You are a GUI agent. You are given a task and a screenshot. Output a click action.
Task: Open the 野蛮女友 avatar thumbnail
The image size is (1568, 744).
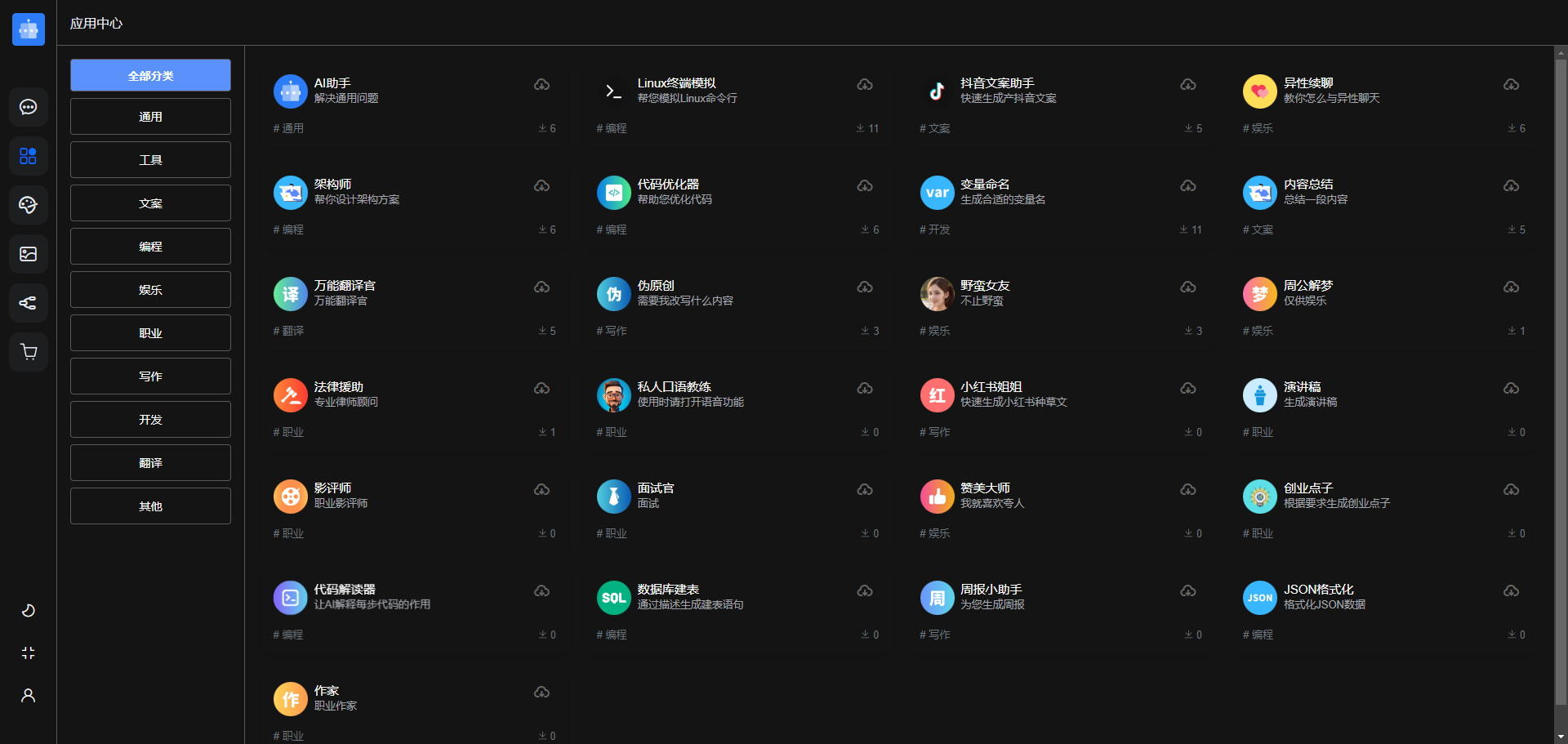(937, 294)
